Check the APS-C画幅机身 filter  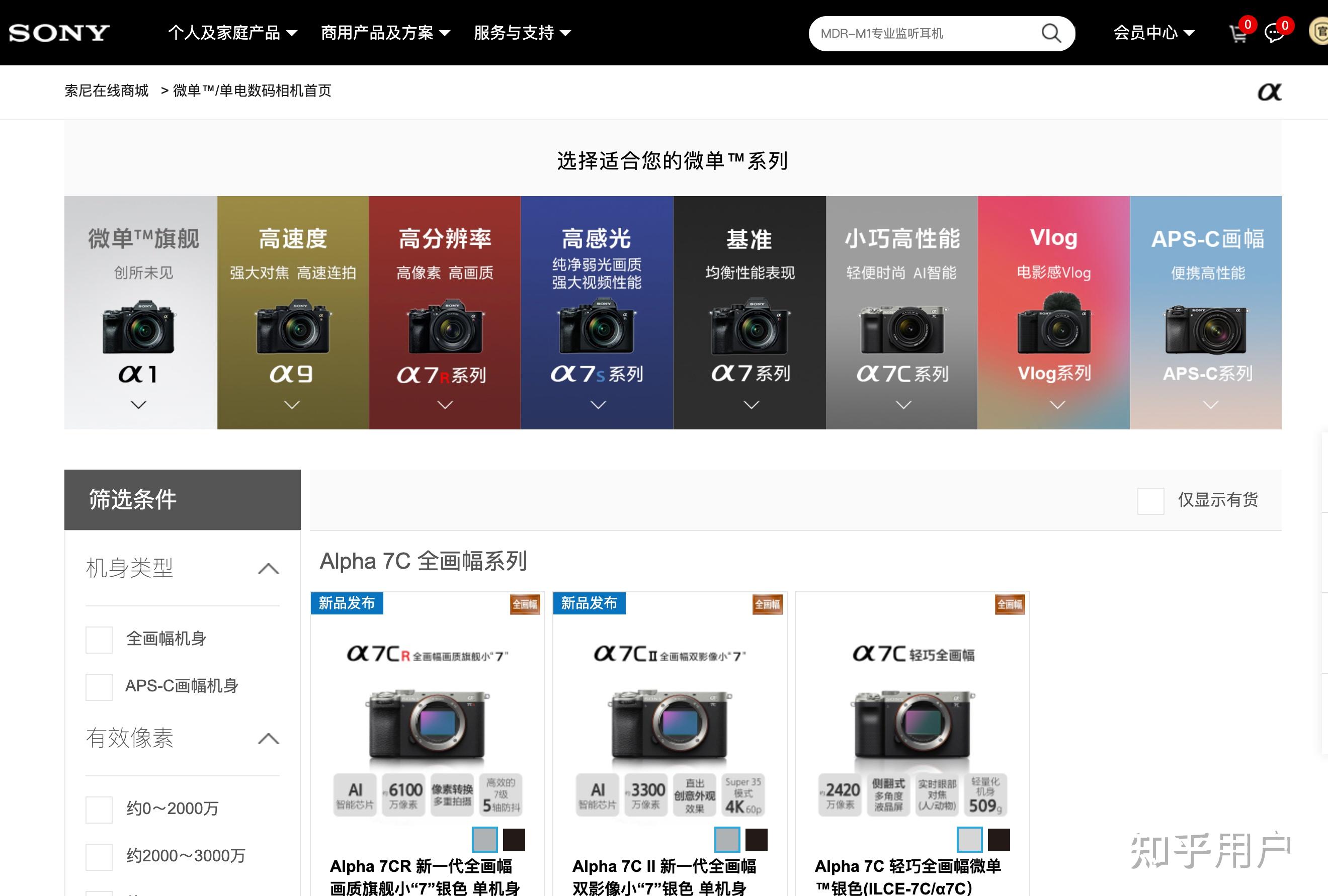tap(99, 687)
